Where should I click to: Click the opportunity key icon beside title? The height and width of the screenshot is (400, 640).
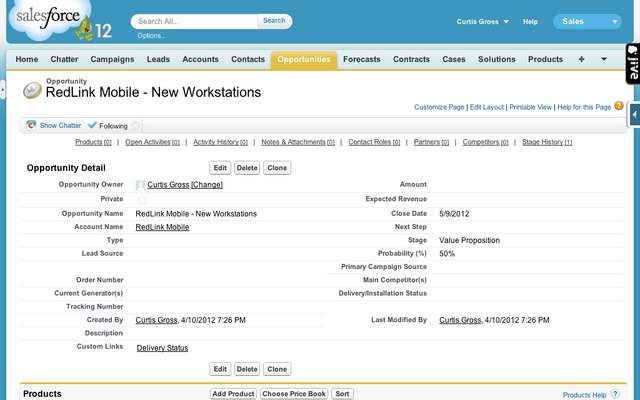tap(31, 91)
